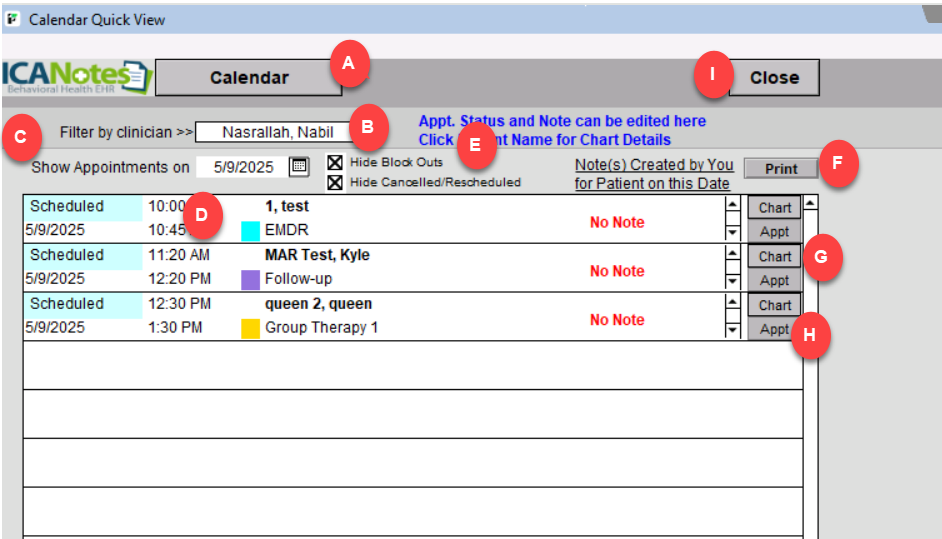Click down arrow of 1, test note scrollbar
942x539 pixels.
732,232
